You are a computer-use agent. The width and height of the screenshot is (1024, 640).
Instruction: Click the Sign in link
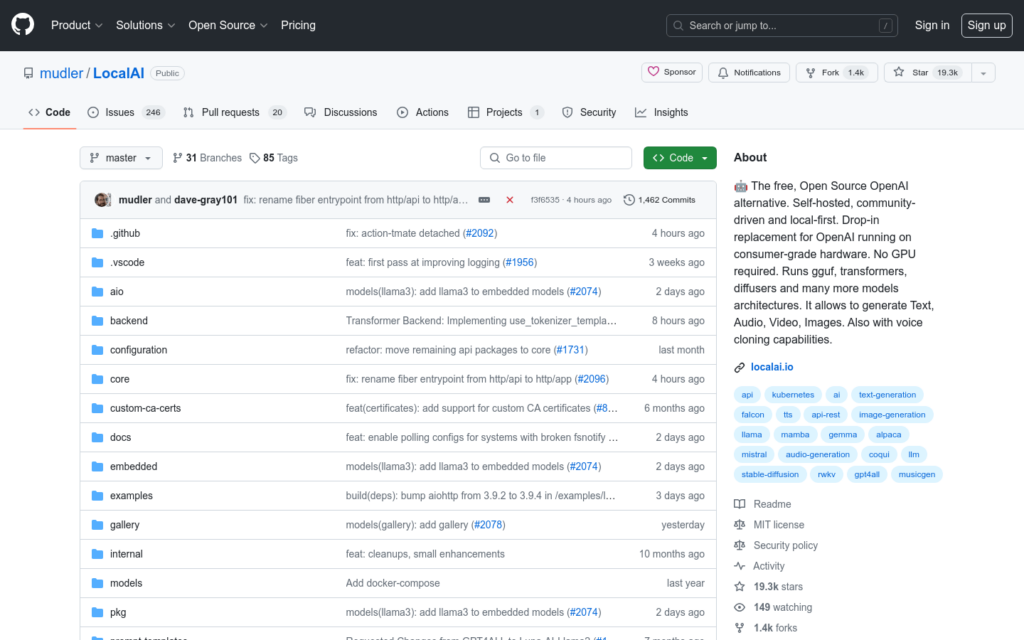click(932, 25)
